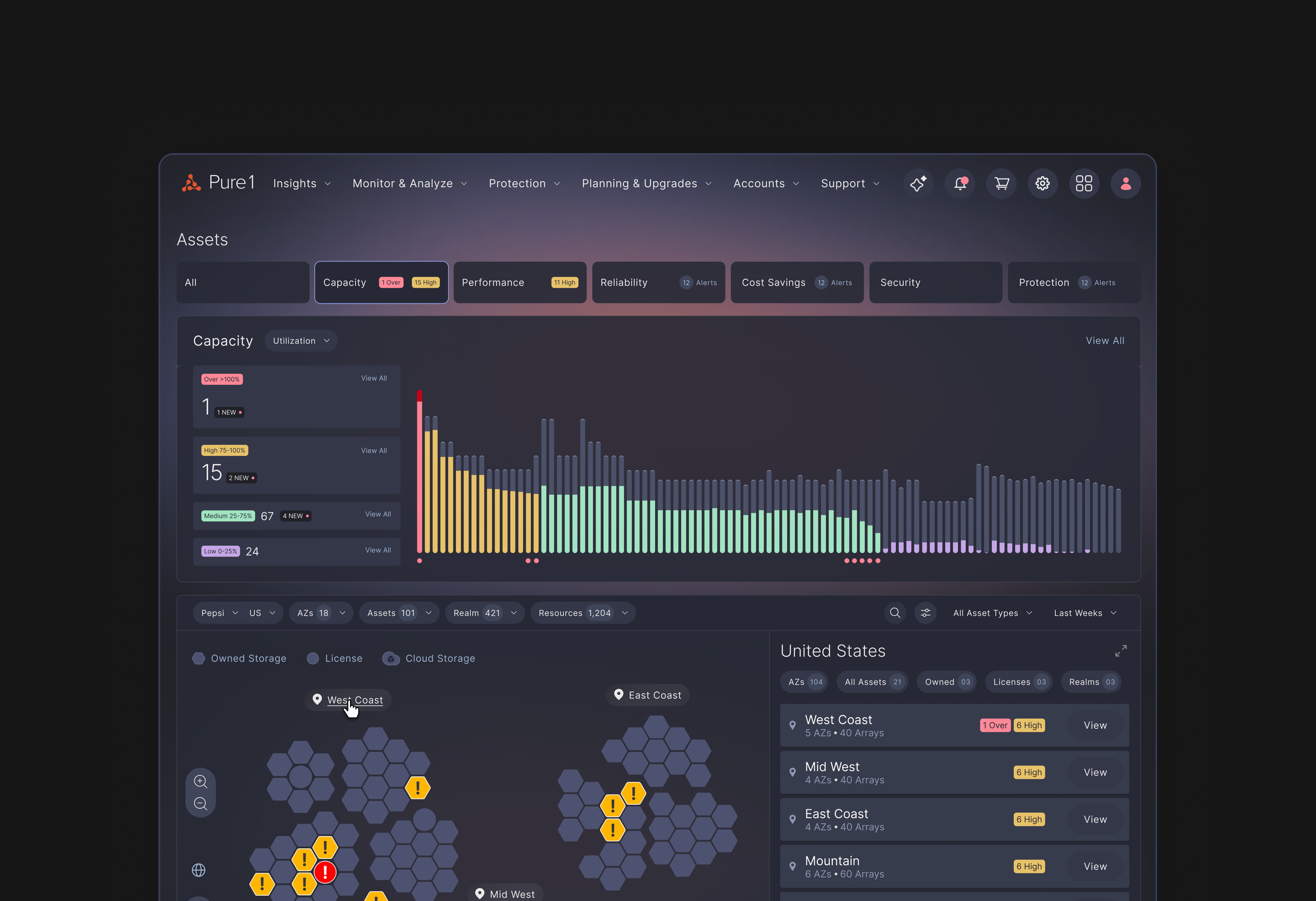Open the Utilization dropdown
The width and height of the screenshot is (1316, 901).
tap(301, 340)
